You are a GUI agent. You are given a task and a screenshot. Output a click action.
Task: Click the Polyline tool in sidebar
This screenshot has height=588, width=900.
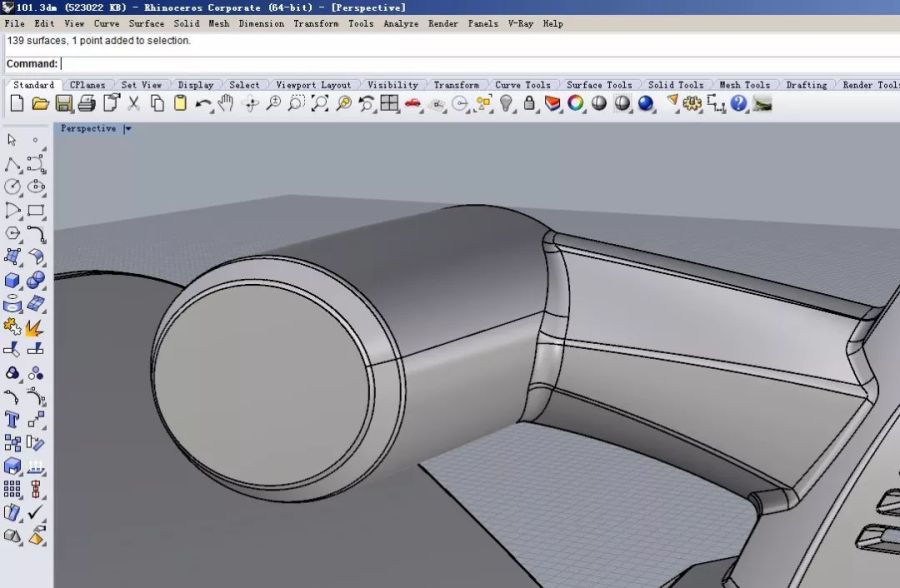click(12, 164)
